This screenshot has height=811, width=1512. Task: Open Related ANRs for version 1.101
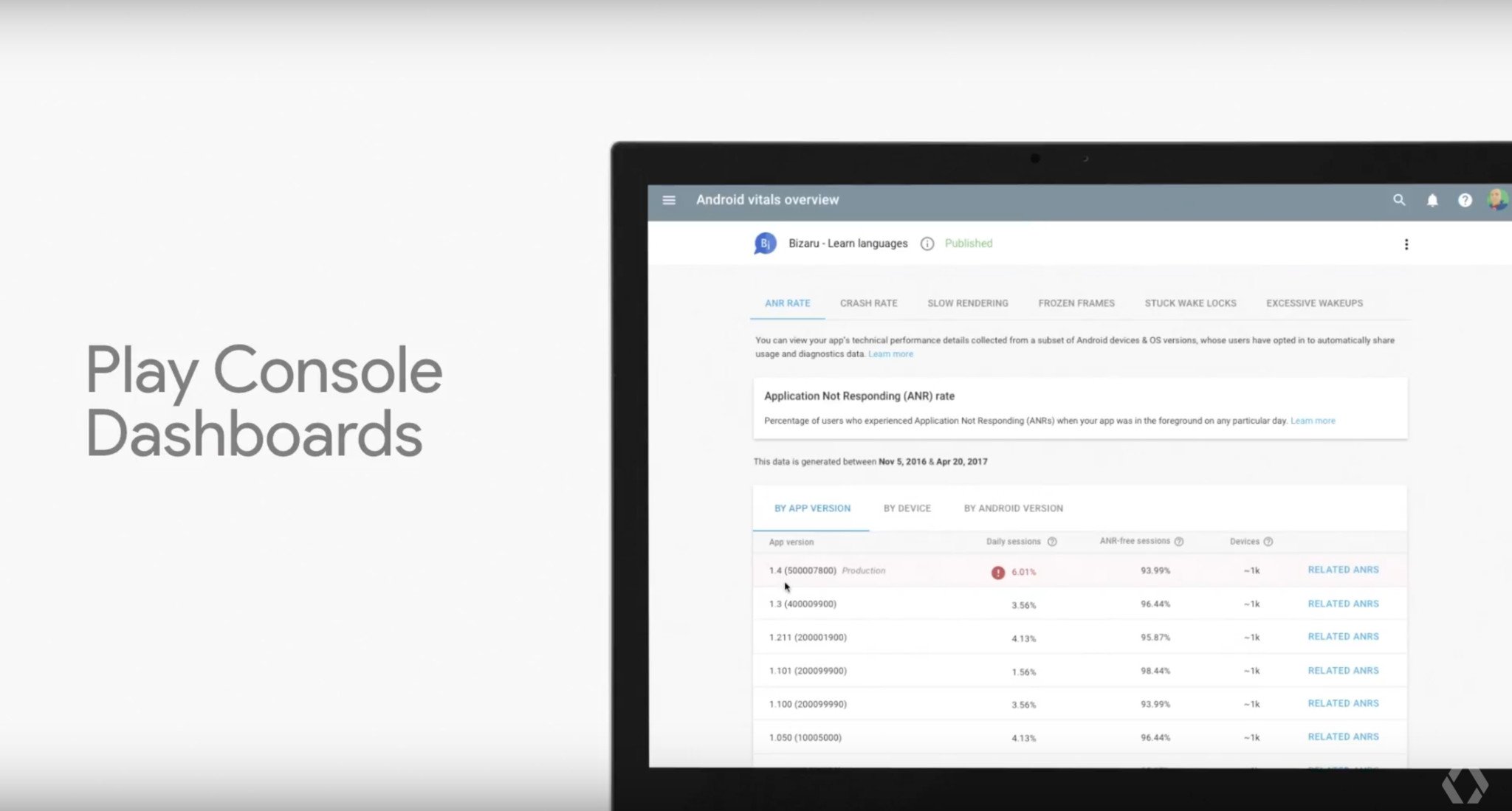click(1343, 670)
